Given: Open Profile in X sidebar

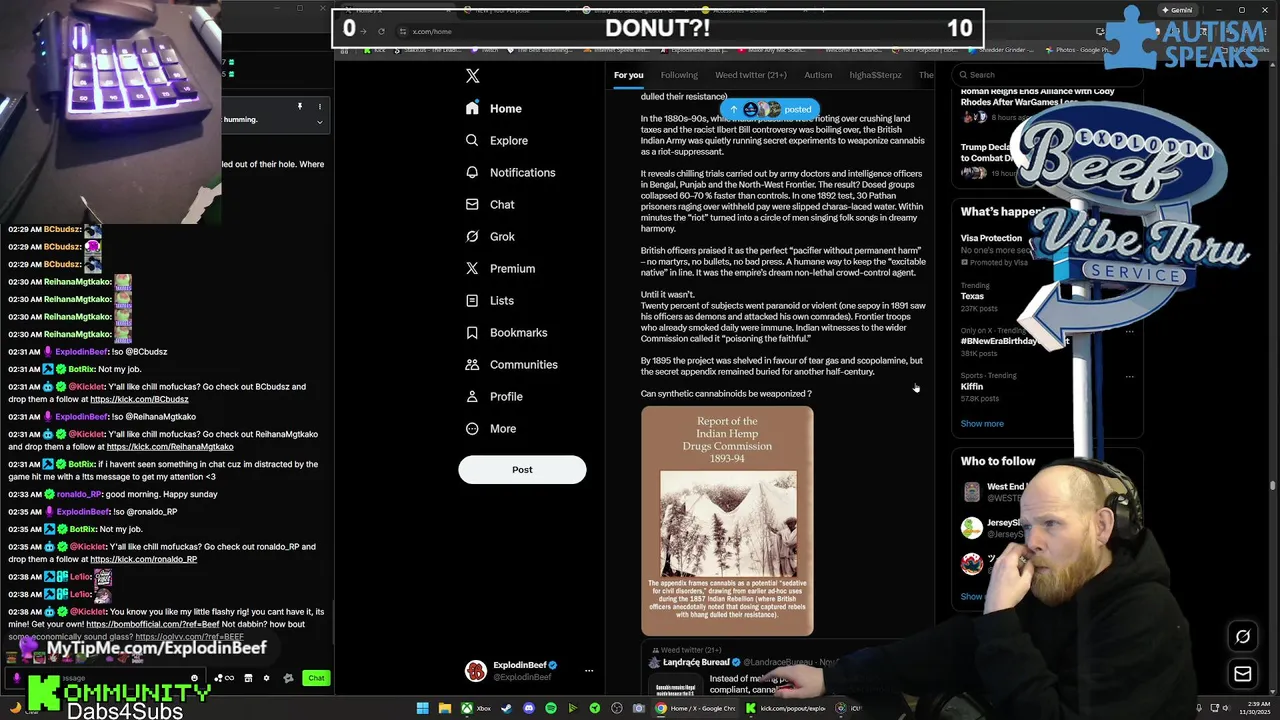Looking at the screenshot, I should pos(494,396).
